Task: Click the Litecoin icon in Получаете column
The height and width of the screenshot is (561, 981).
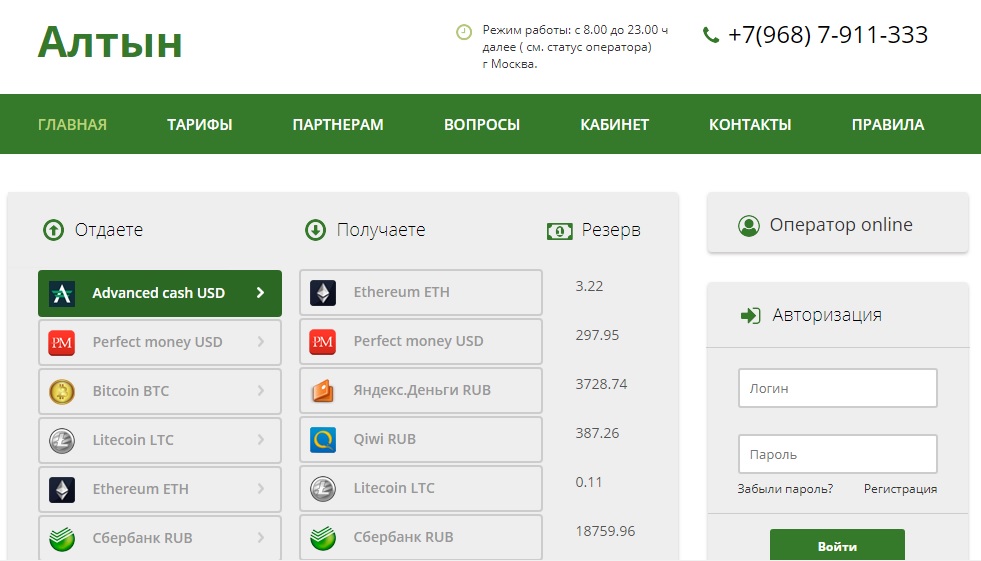Action: (x=323, y=488)
